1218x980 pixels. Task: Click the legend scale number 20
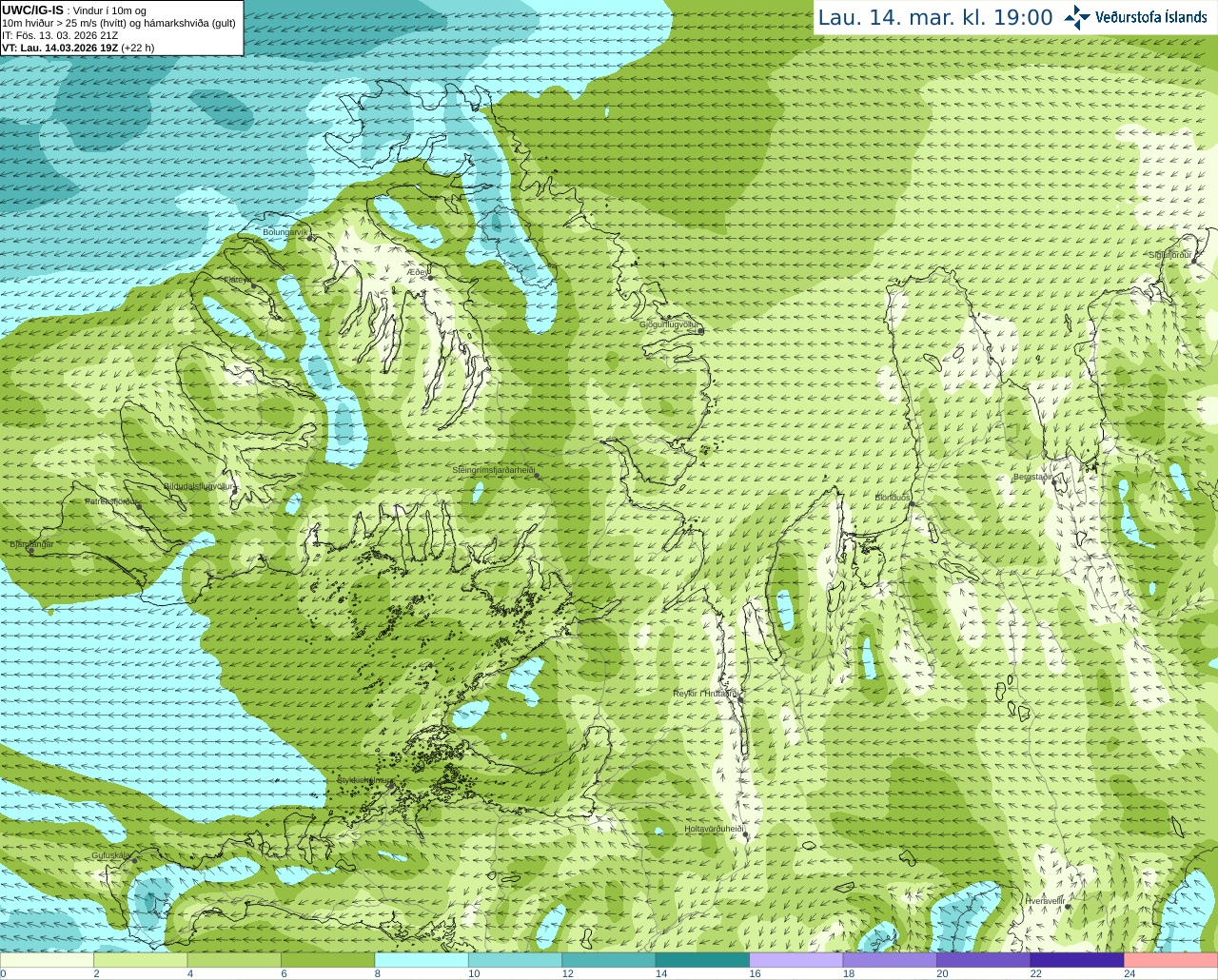pyautogui.click(x=942, y=973)
